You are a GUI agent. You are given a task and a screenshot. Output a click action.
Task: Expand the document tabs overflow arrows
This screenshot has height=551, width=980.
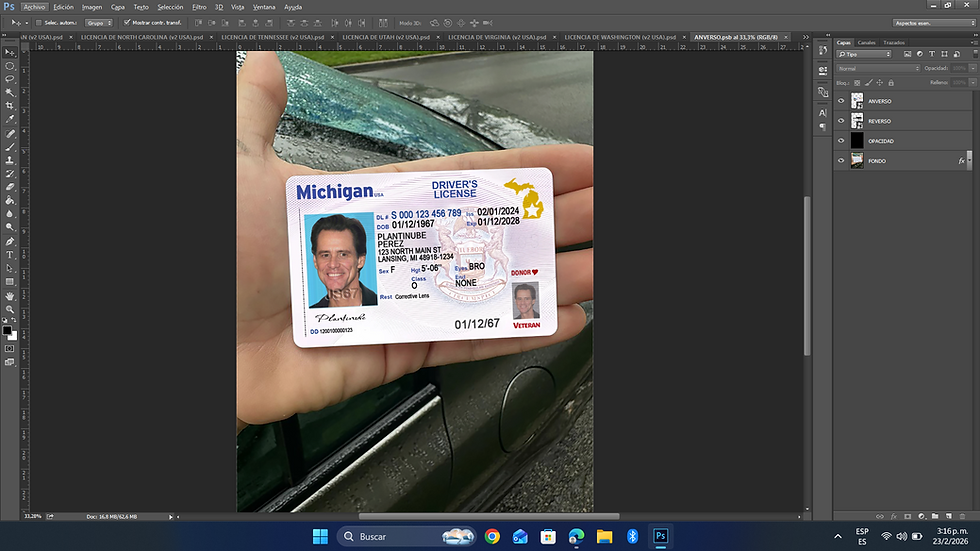806,37
